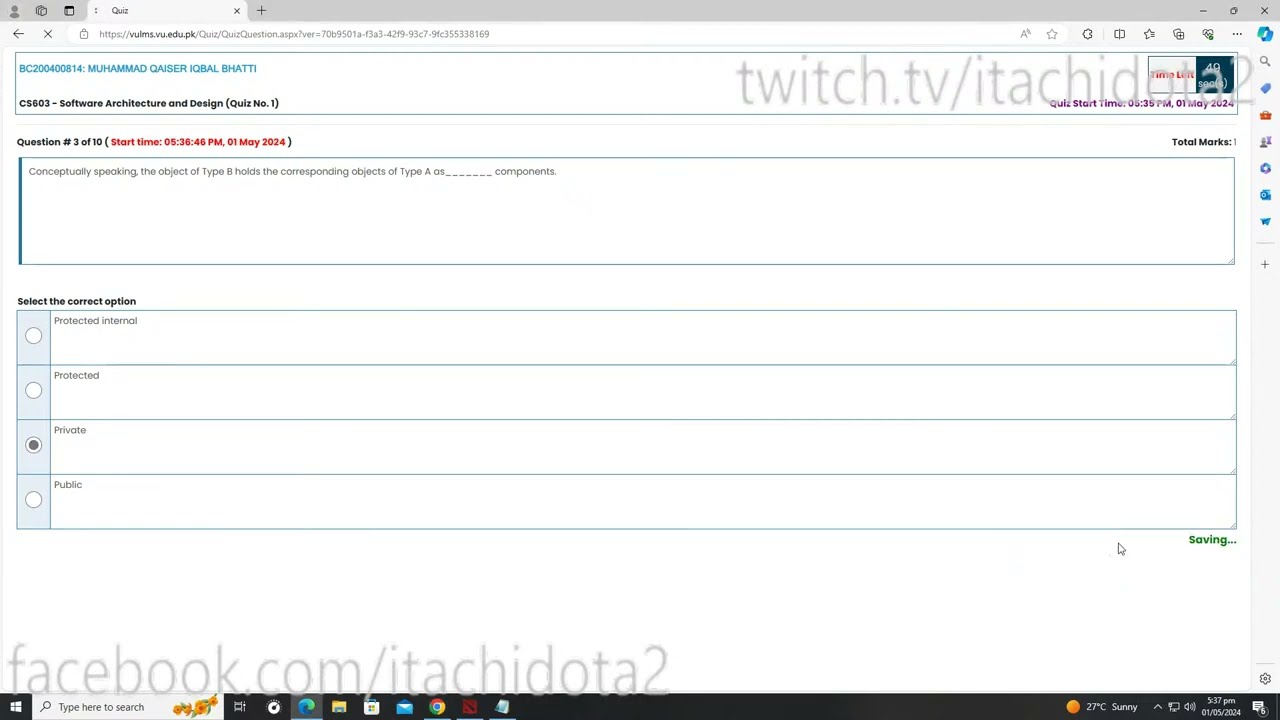Go back to the previous page
1280x720 pixels.
click(x=18, y=34)
